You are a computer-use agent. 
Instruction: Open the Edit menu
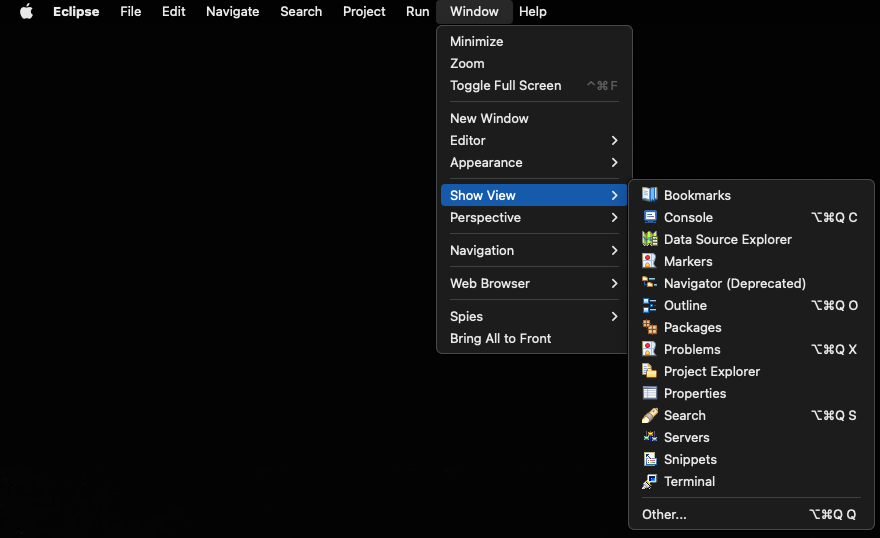coord(173,11)
